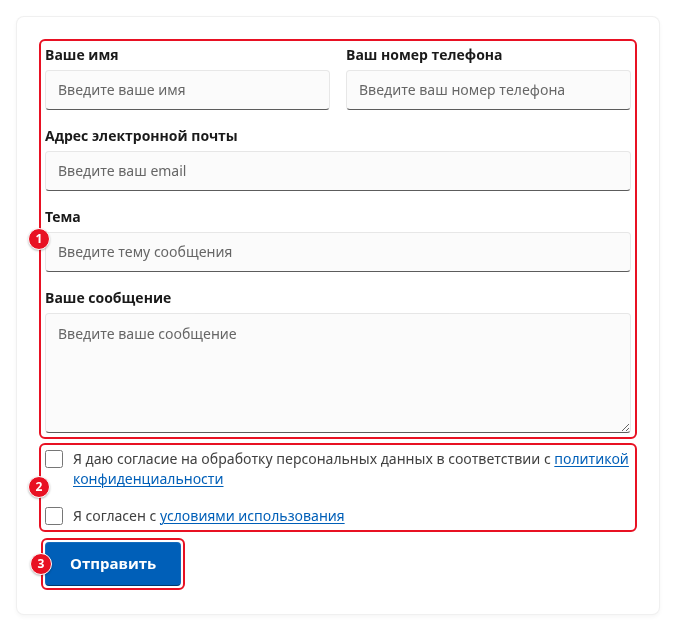Click the red number 1 annotation badge
676x630 pixels.
point(39,239)
